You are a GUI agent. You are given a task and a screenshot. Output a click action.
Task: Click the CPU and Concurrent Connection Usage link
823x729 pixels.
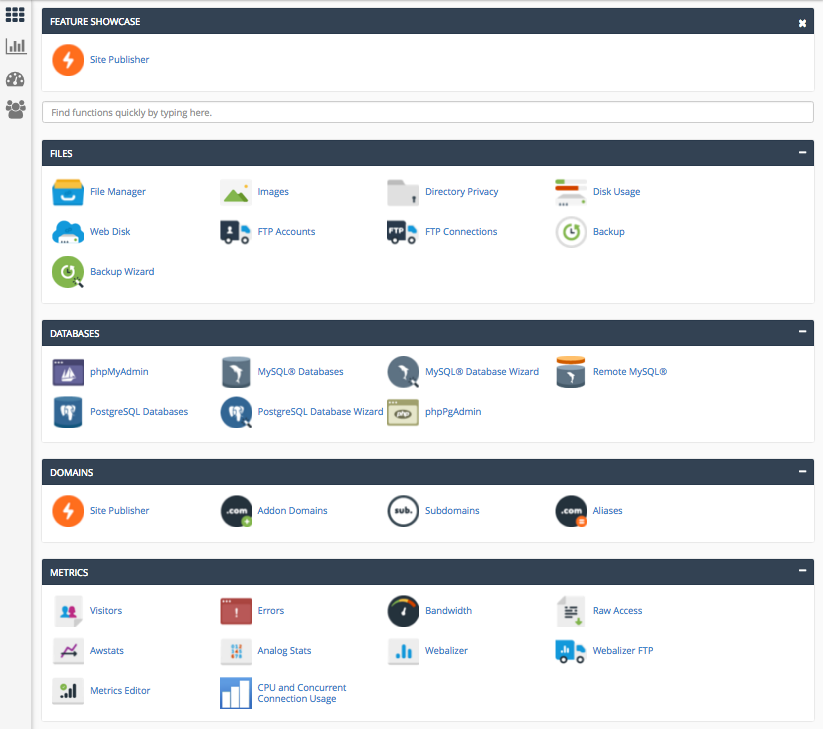301,693
